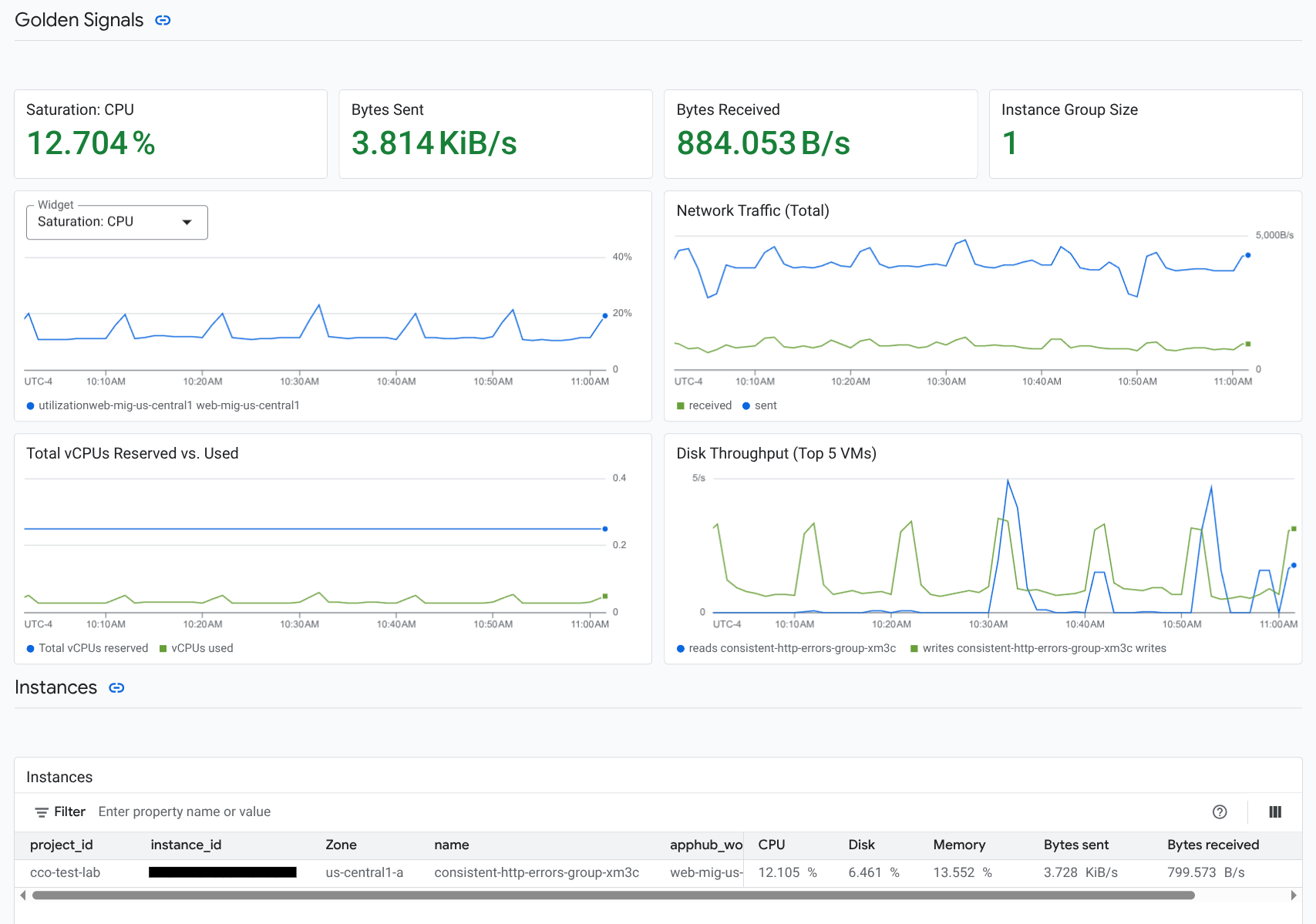Hide the writes series in Disk Throughput legend
Screen dimensions: 1316x924
(1039, 648)
